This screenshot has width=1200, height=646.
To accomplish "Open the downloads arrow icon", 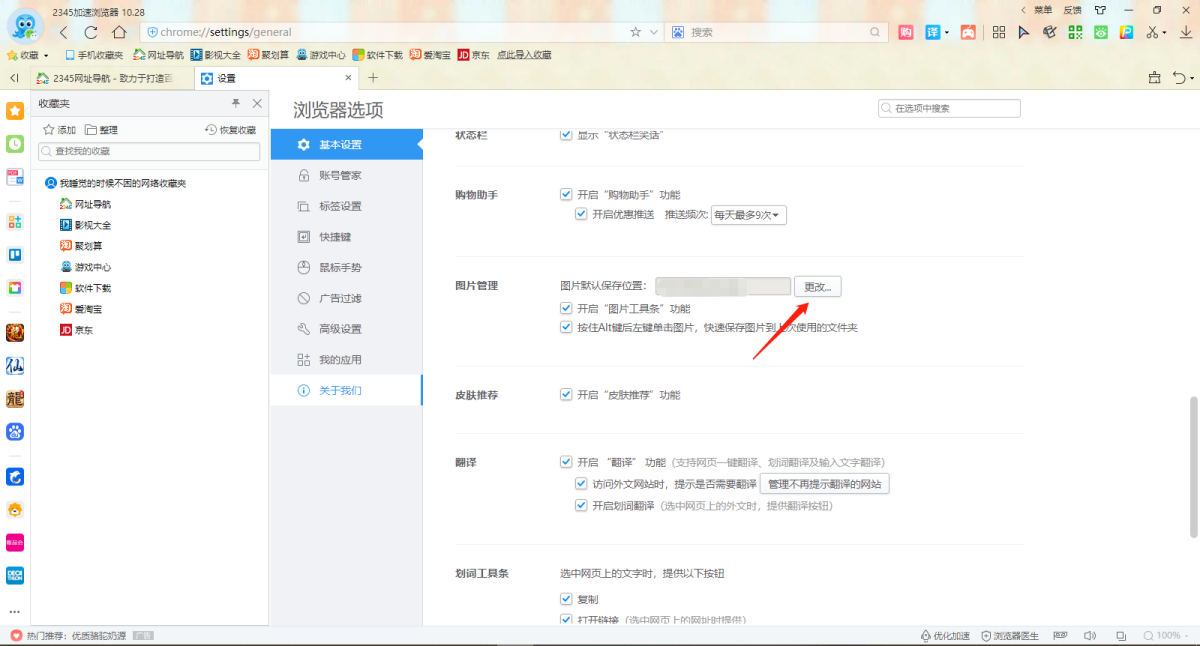I will pos(1184,32).
